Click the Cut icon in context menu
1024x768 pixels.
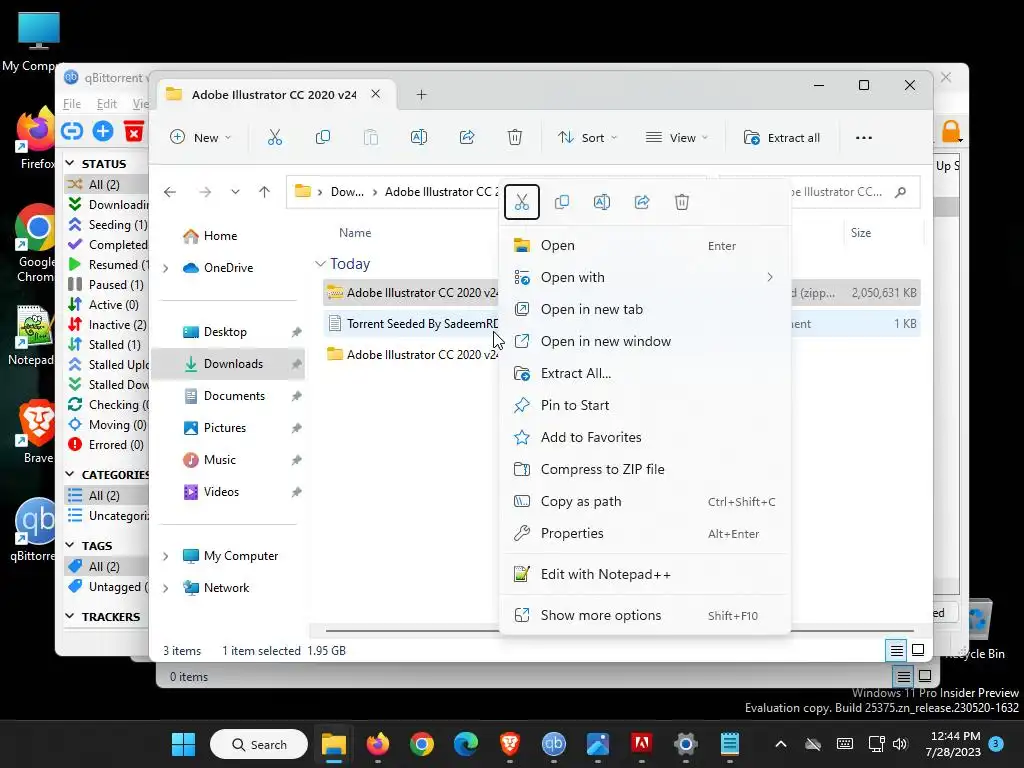(x=522, y=202)
